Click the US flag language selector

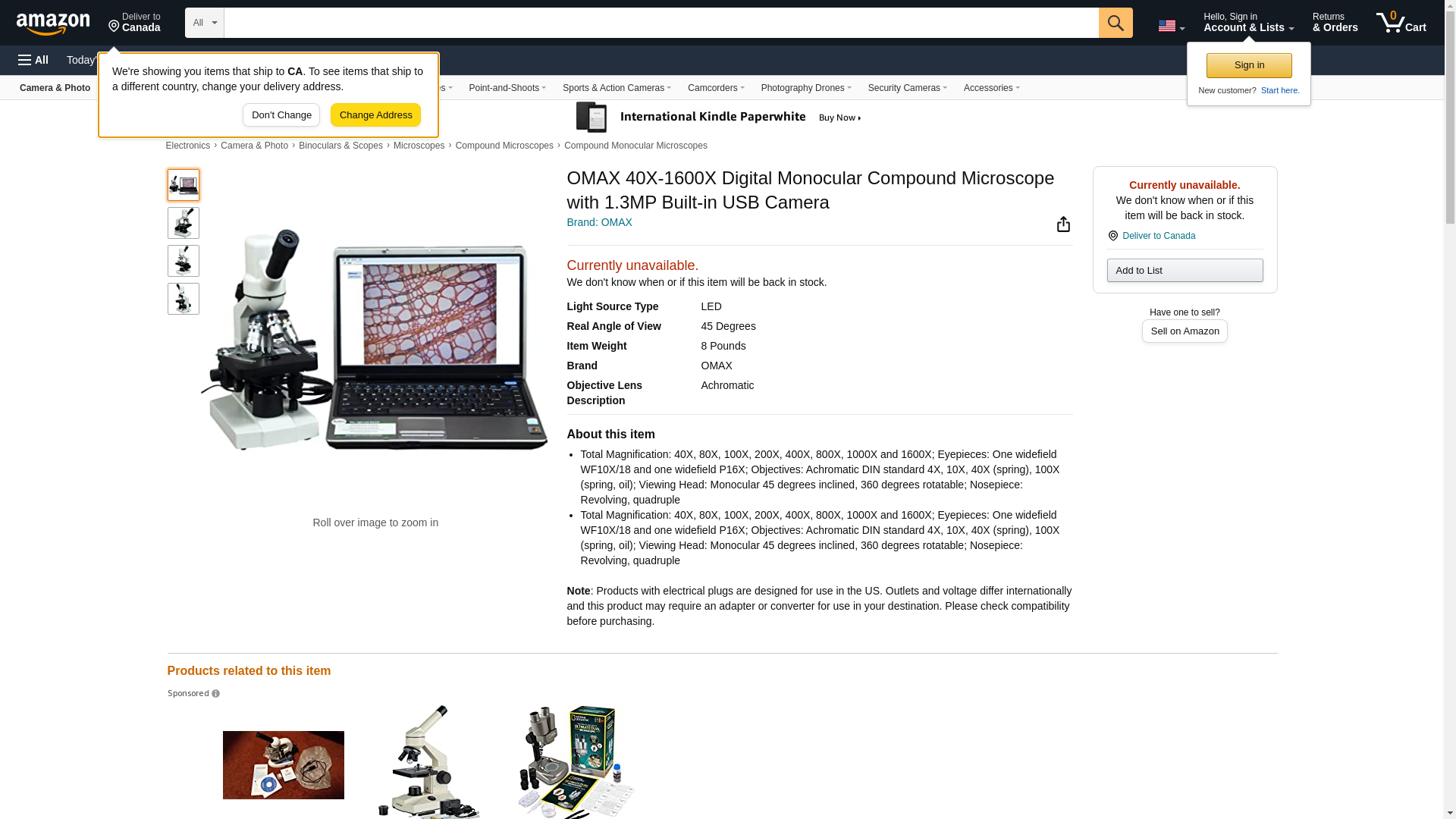(1171, 26)
